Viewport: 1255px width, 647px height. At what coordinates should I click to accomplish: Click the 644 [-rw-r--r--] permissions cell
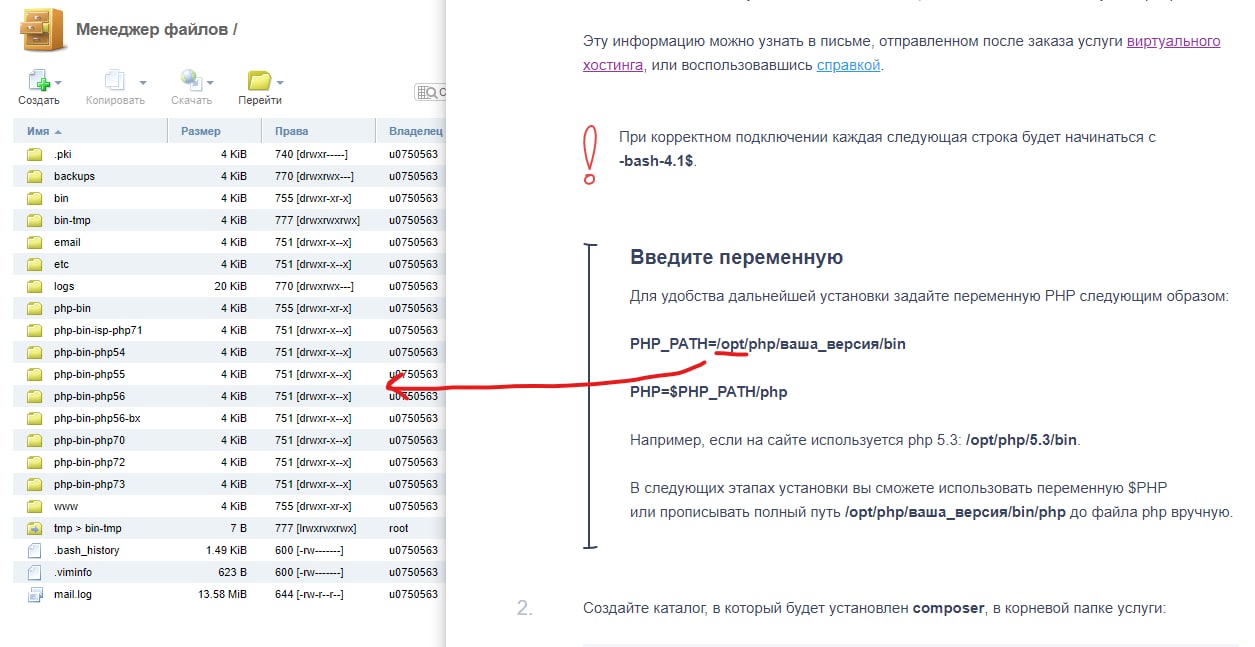click(x=310, y=594)
